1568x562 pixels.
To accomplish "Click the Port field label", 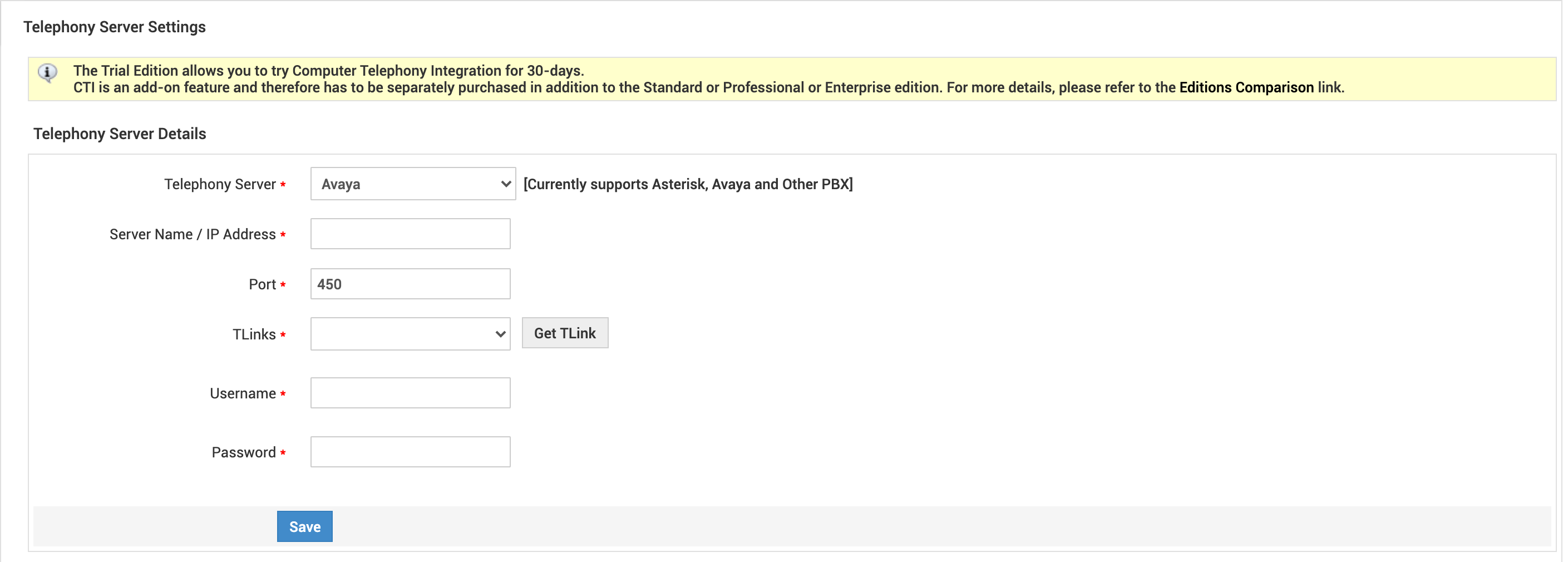I will click(262, 284).
